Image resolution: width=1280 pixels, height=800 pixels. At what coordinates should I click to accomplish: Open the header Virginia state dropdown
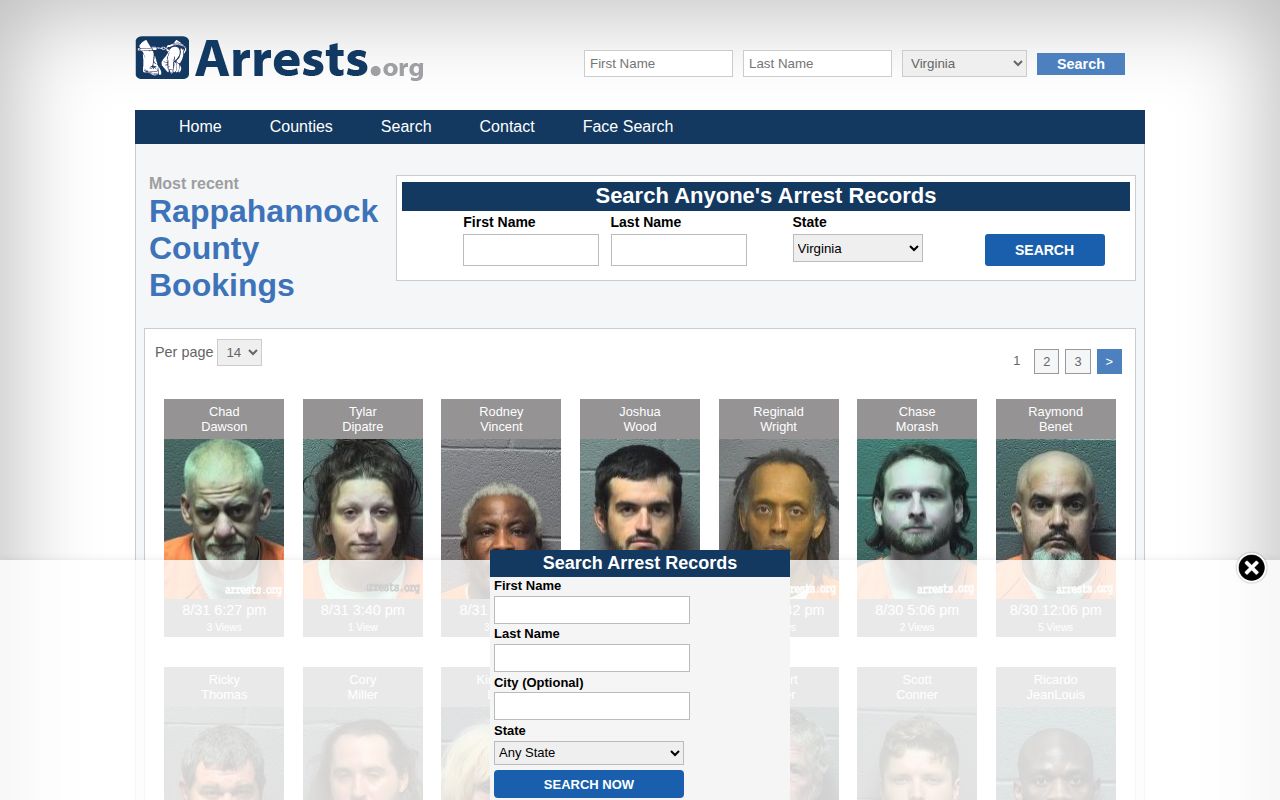pyautogui.click(x=964, y=64)
